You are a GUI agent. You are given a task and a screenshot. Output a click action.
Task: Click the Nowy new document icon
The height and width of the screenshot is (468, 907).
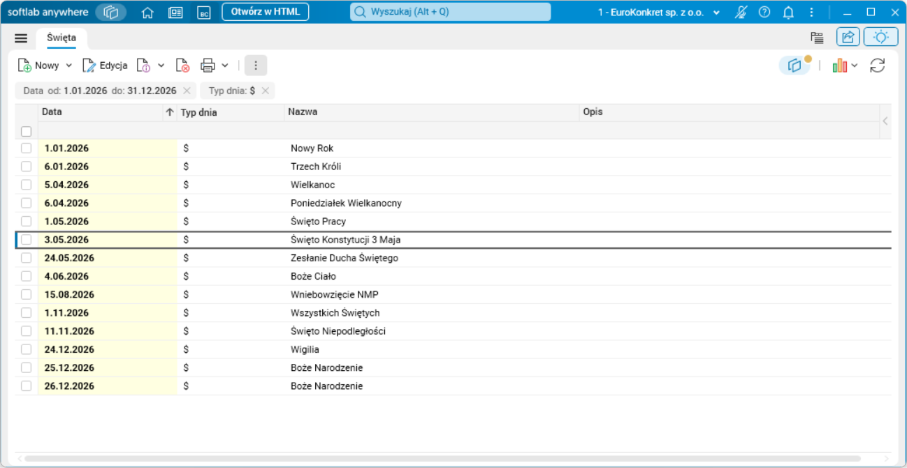click(x=24, y=65)
